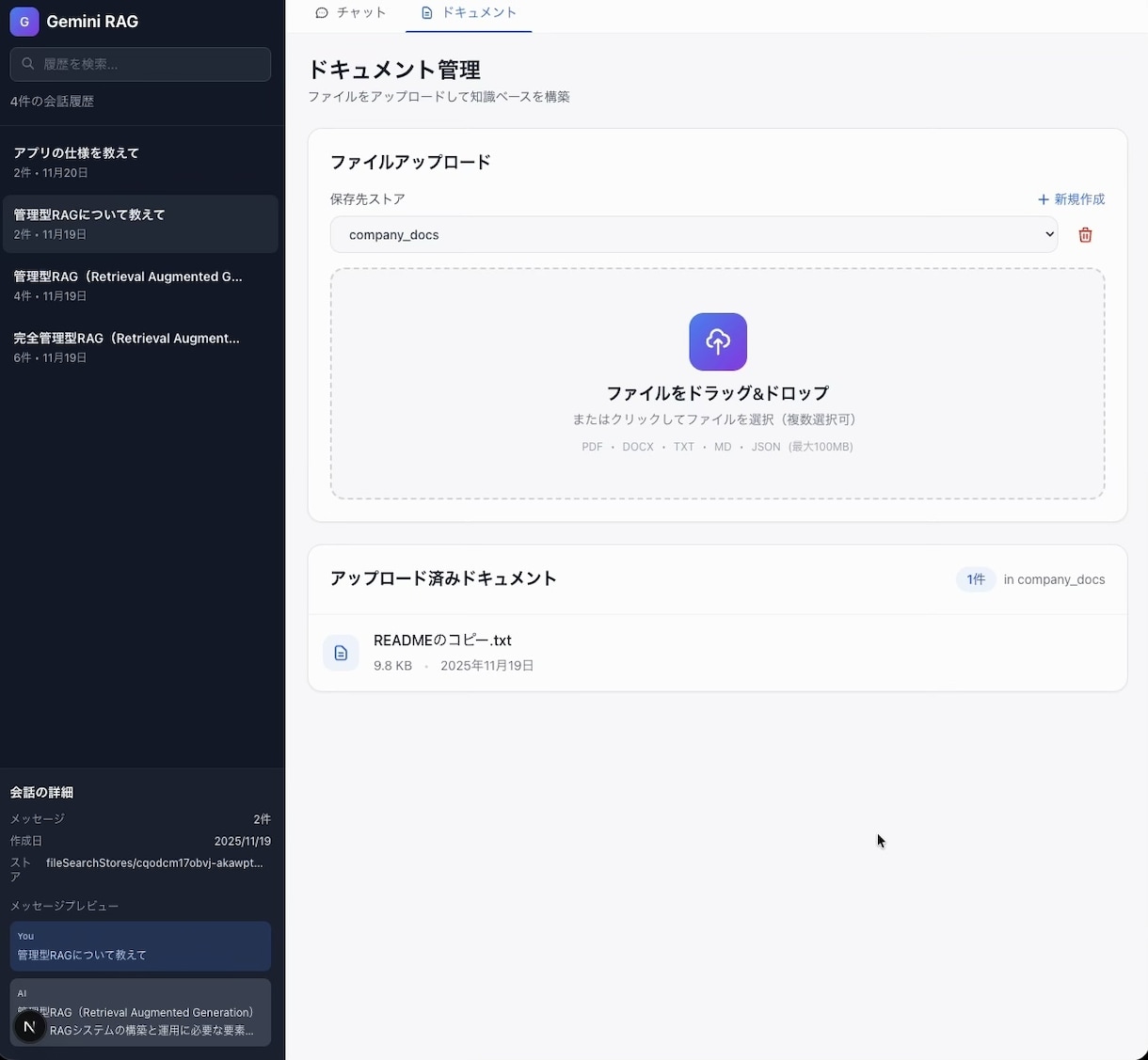
Task: Click the 9.8 KB file size text
Action: coord(392,665)
